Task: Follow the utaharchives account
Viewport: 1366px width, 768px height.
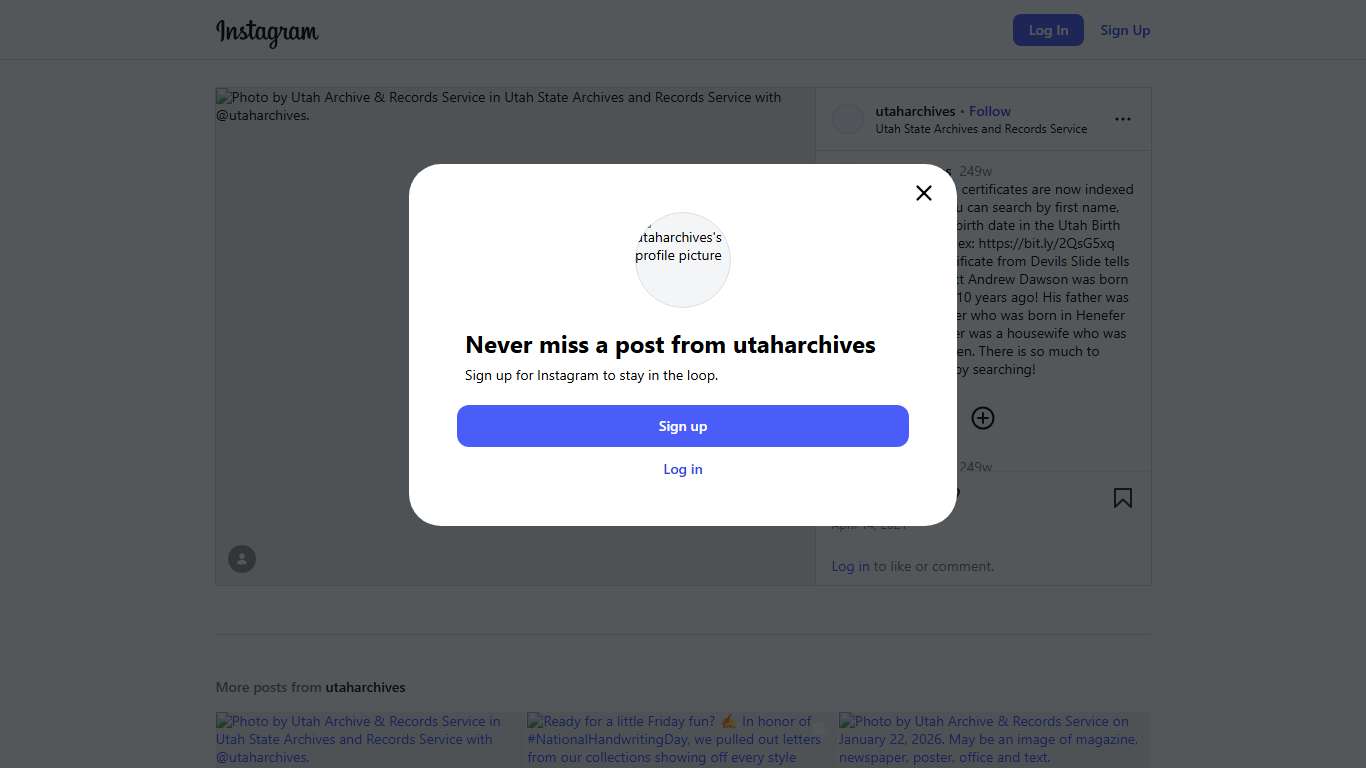Action: tap(990, 111)
